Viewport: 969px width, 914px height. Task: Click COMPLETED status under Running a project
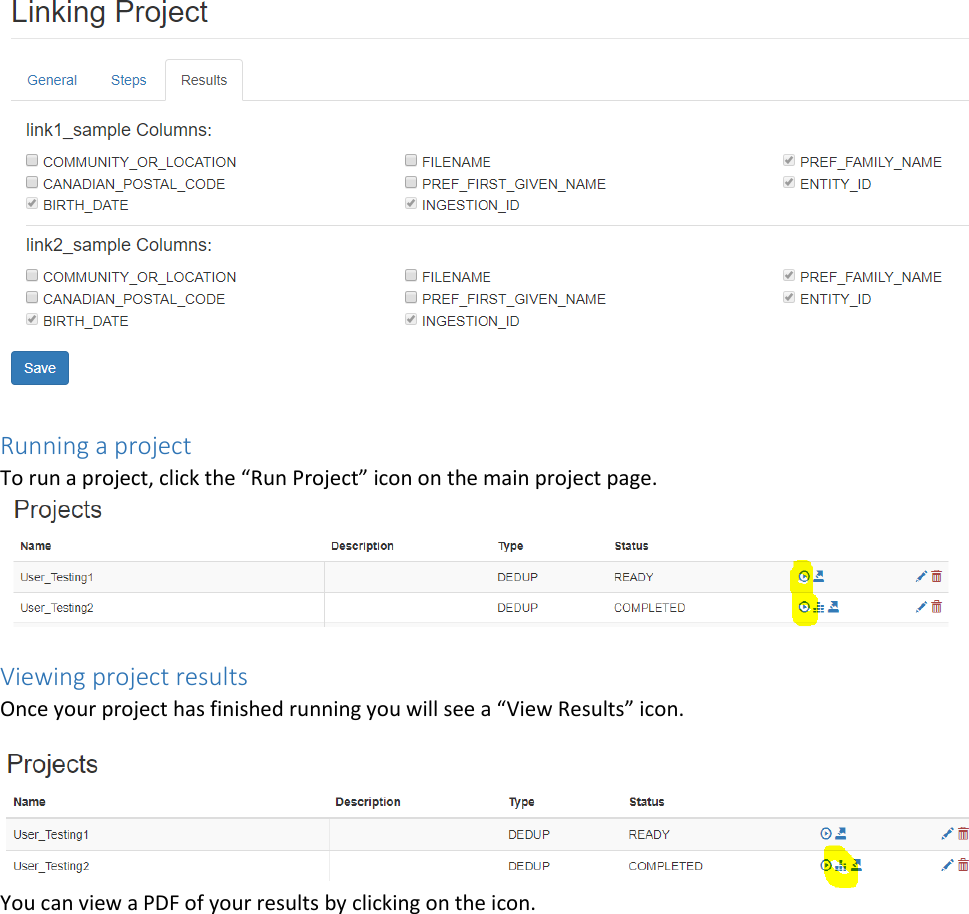(x=650, y=608)
